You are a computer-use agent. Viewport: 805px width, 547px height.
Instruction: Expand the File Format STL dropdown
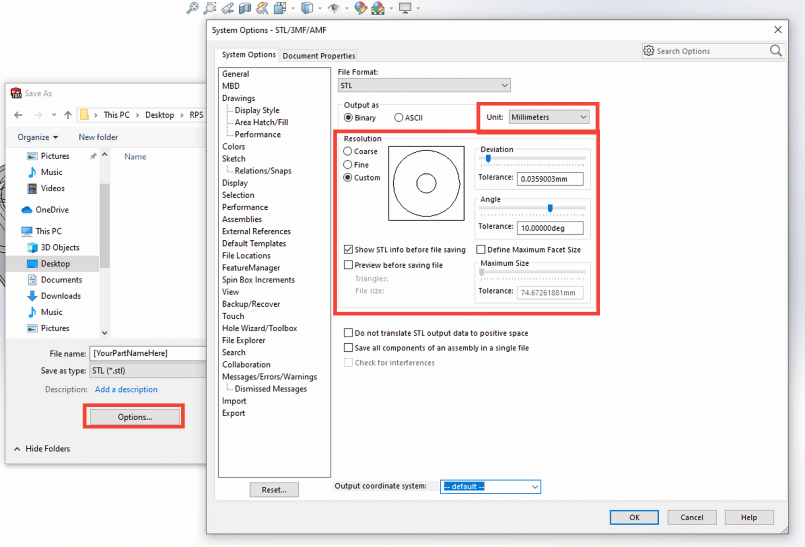coord(424,86)
